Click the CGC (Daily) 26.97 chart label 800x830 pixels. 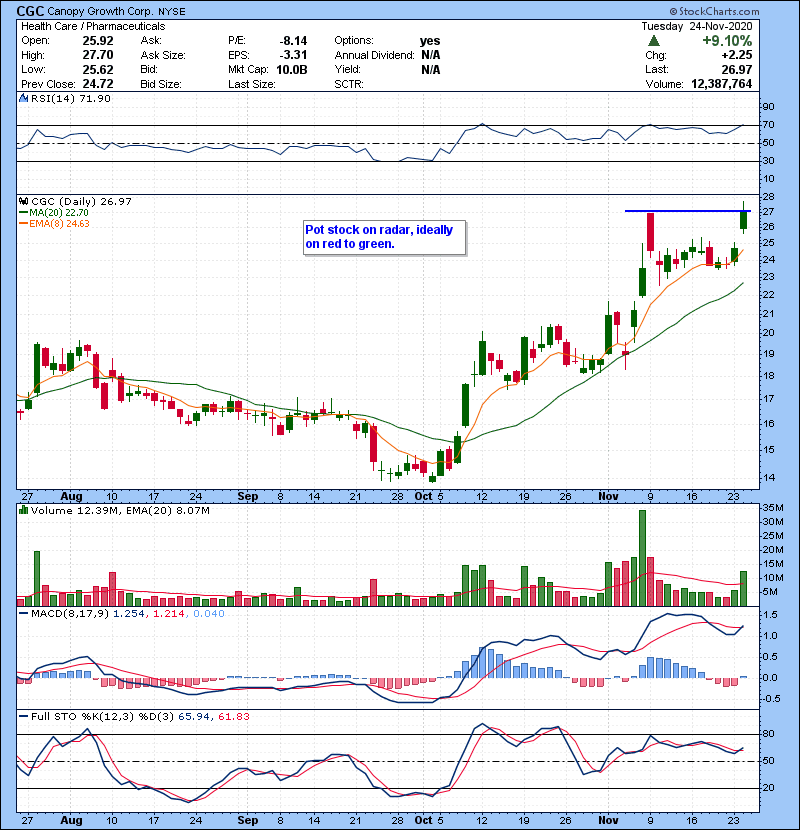pos(82,201)
